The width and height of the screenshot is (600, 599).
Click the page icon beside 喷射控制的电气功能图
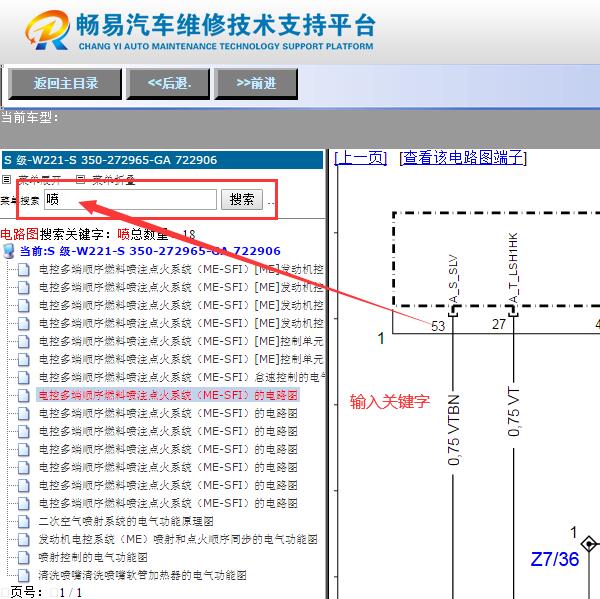point(24,557)
